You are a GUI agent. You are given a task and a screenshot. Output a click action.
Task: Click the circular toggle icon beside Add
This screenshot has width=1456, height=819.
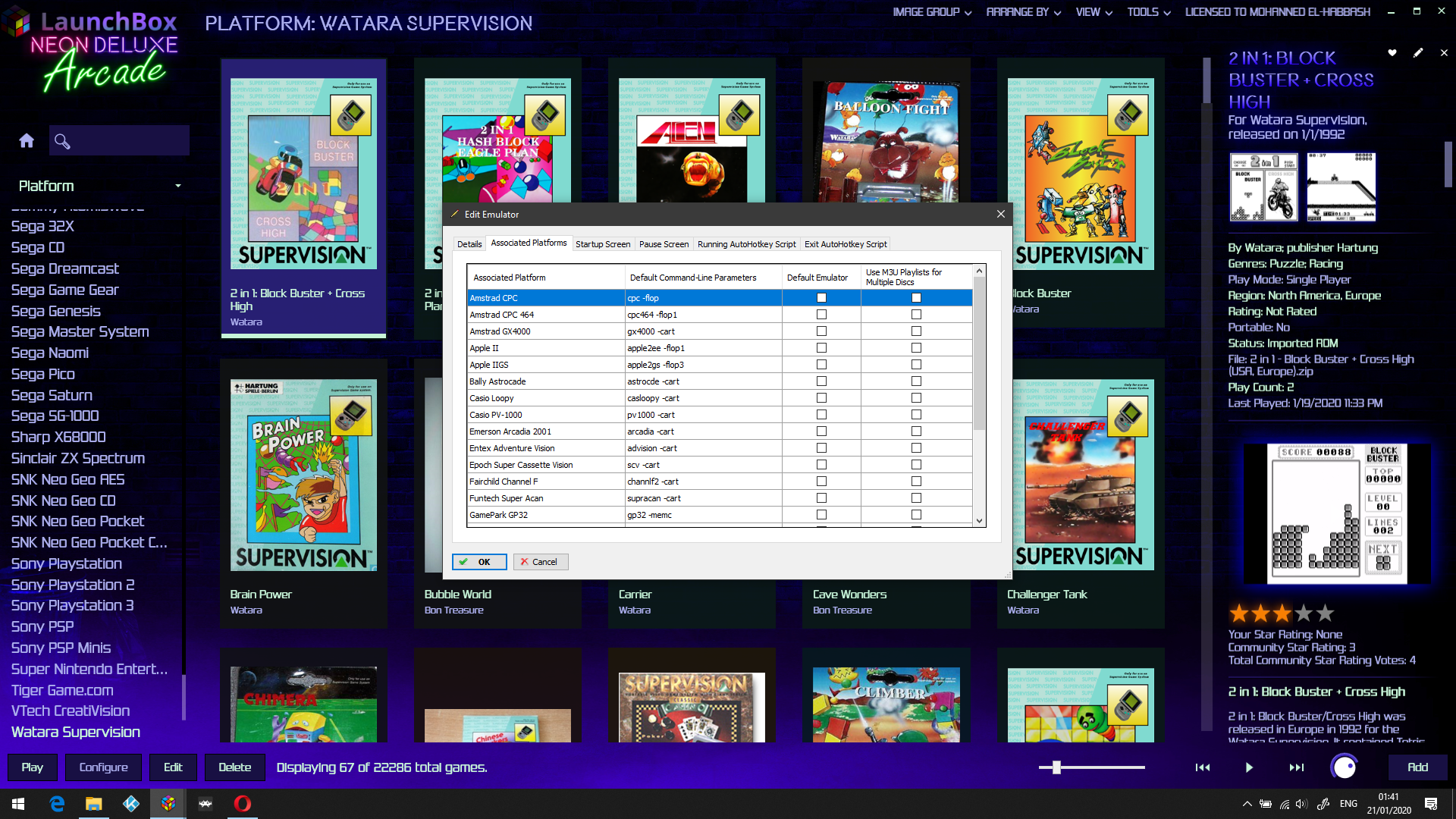click(x=1345, y=767)
